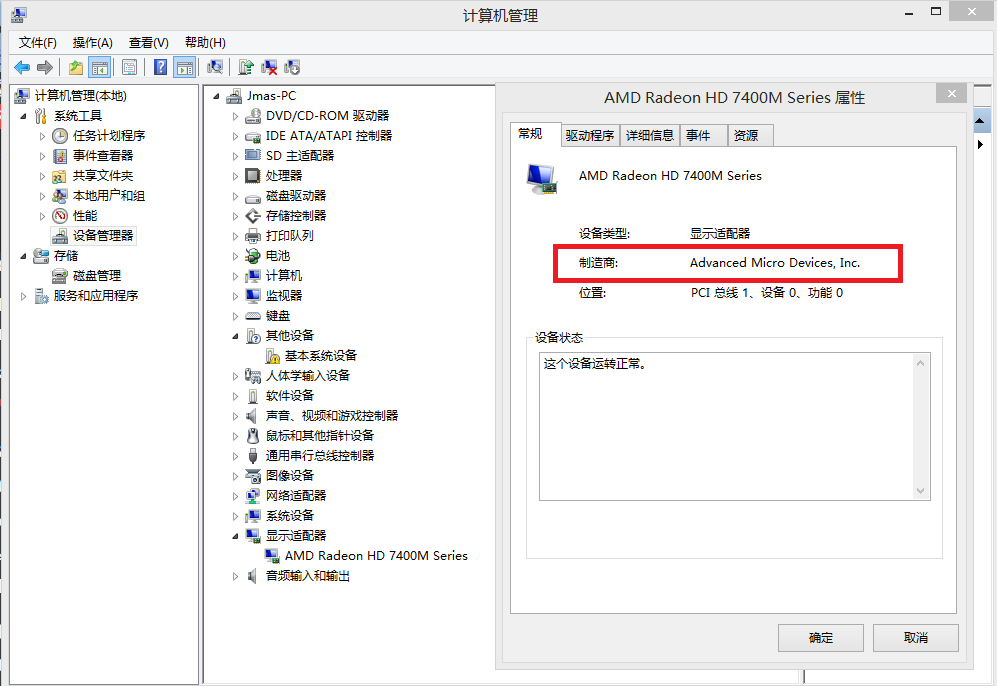Click the 打印队列 device category

(289, 236)
